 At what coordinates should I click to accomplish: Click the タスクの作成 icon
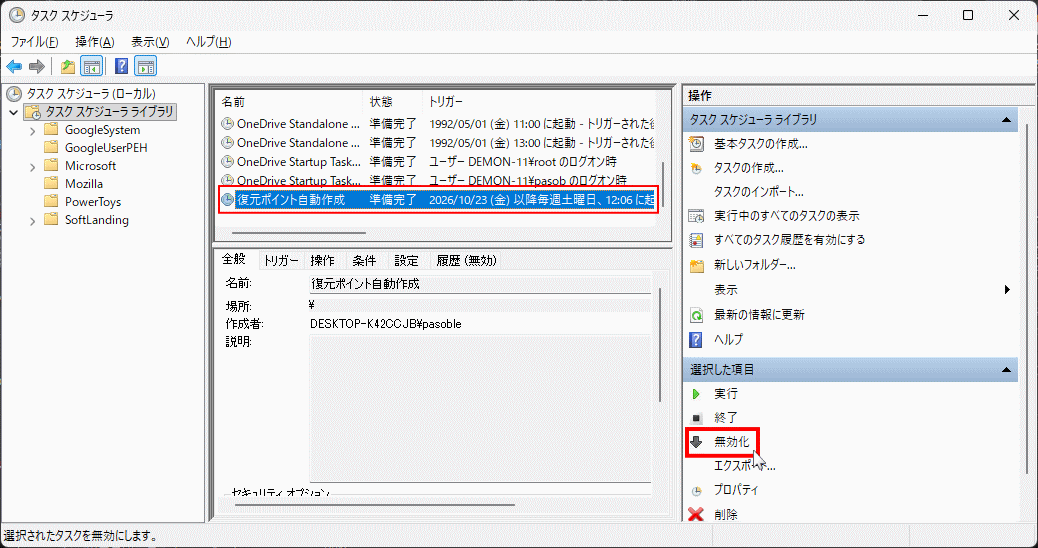pos(696,168)
